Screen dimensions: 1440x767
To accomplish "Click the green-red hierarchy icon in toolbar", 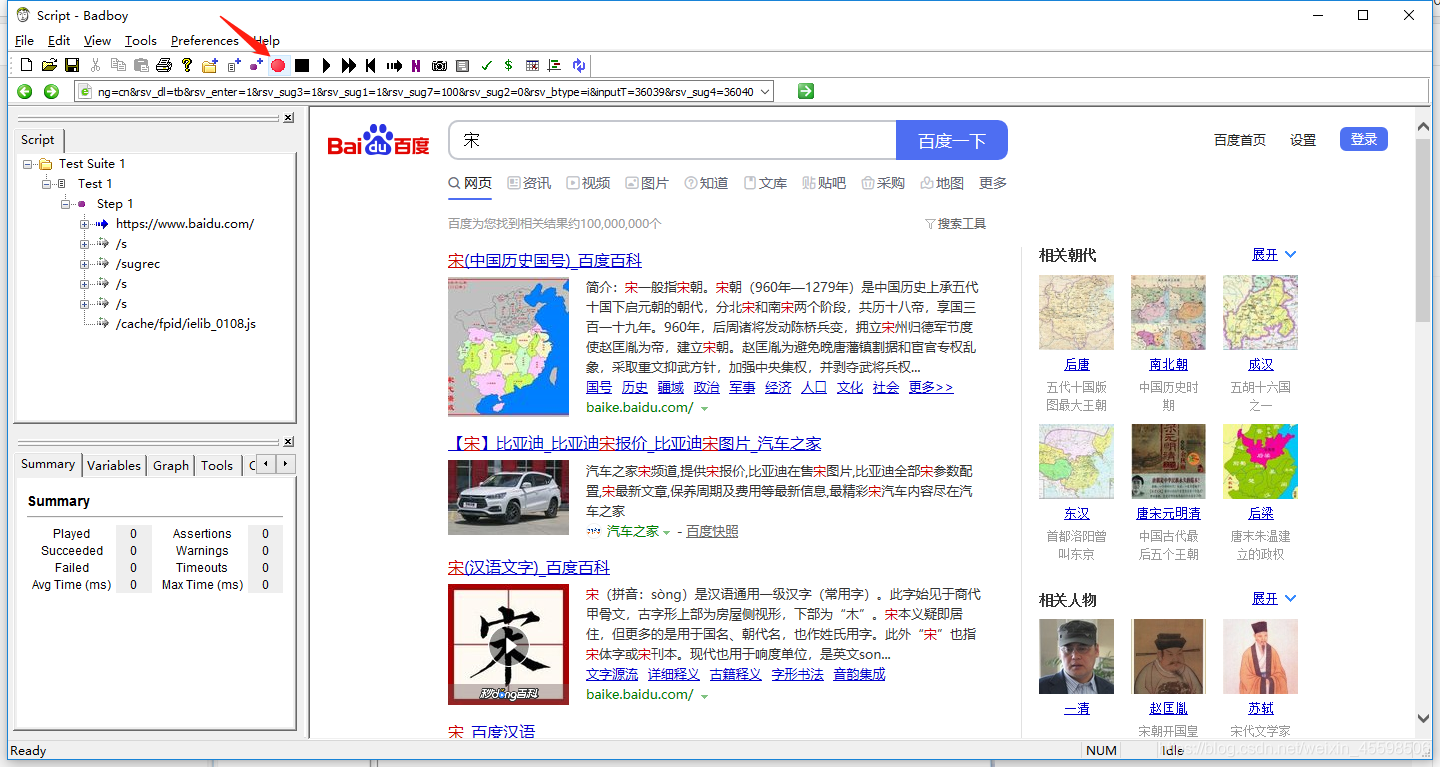I will 555,65.
